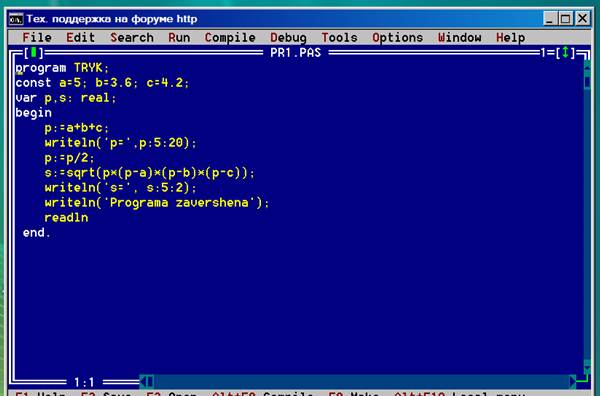Click the line 'p:=a+b+c;'
The width and height of the screenshot is (600, 396).
pos(77,128)
